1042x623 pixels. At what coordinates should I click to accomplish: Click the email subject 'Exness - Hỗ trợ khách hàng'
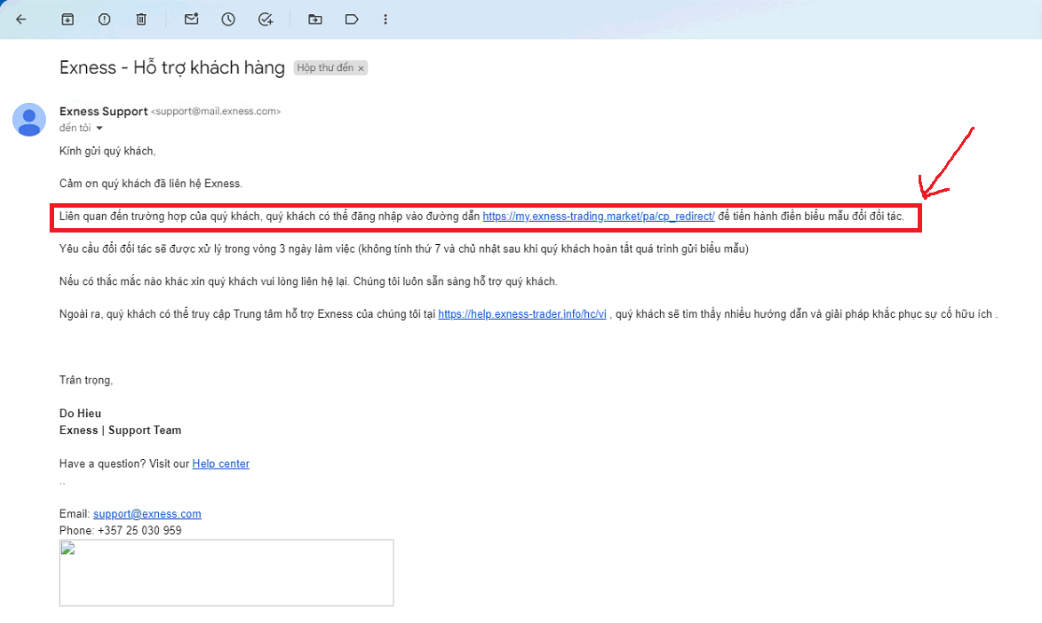[172, 68]
